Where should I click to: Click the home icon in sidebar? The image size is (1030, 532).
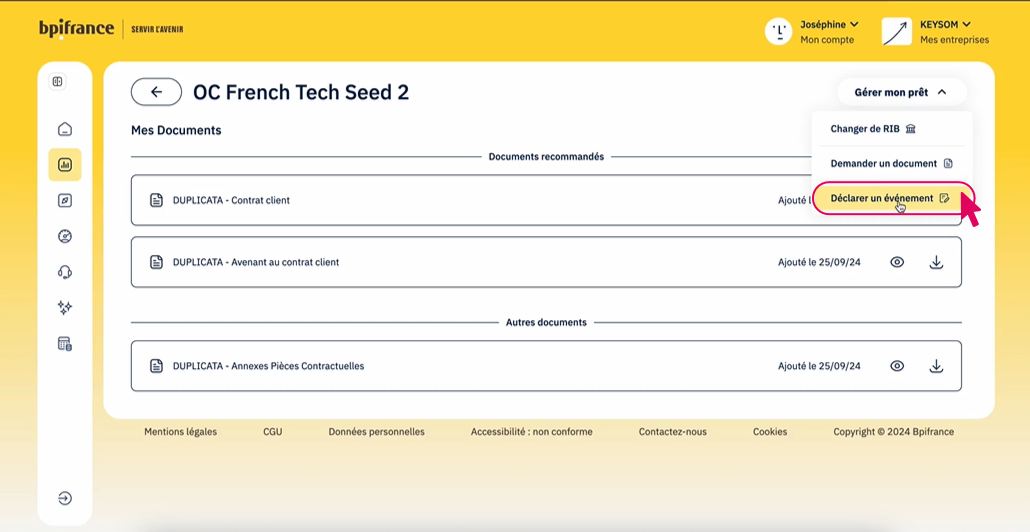tap(65, 129)
